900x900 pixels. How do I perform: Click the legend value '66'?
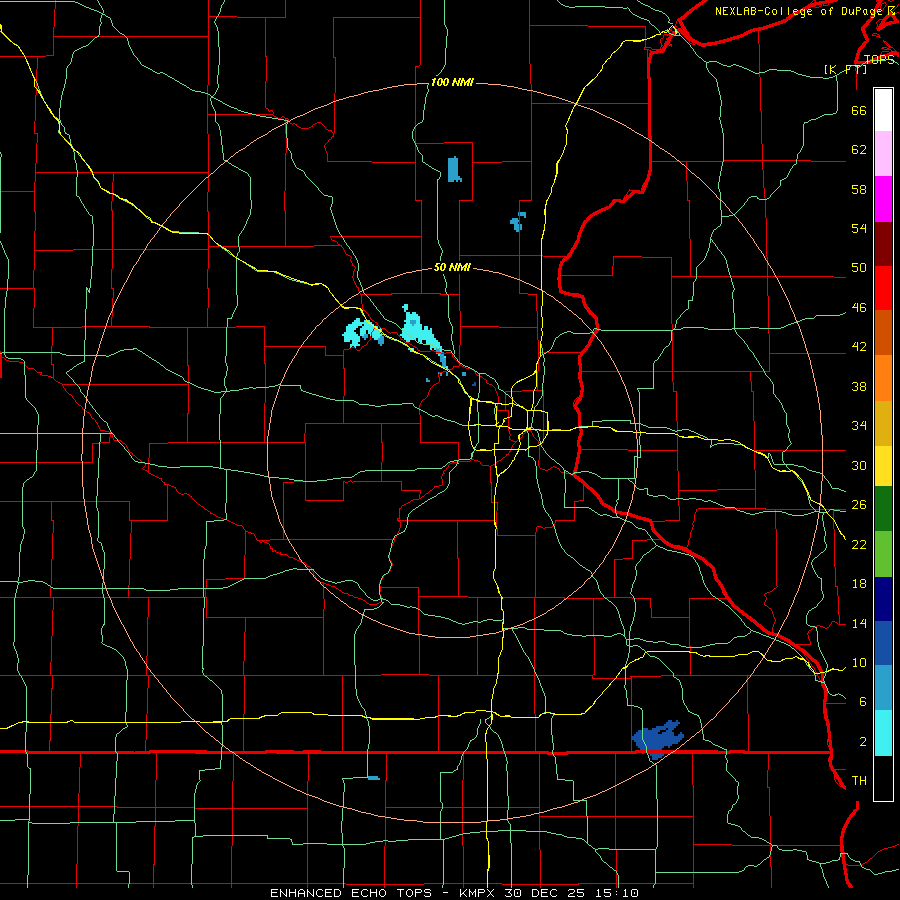(x=859, y=110)
